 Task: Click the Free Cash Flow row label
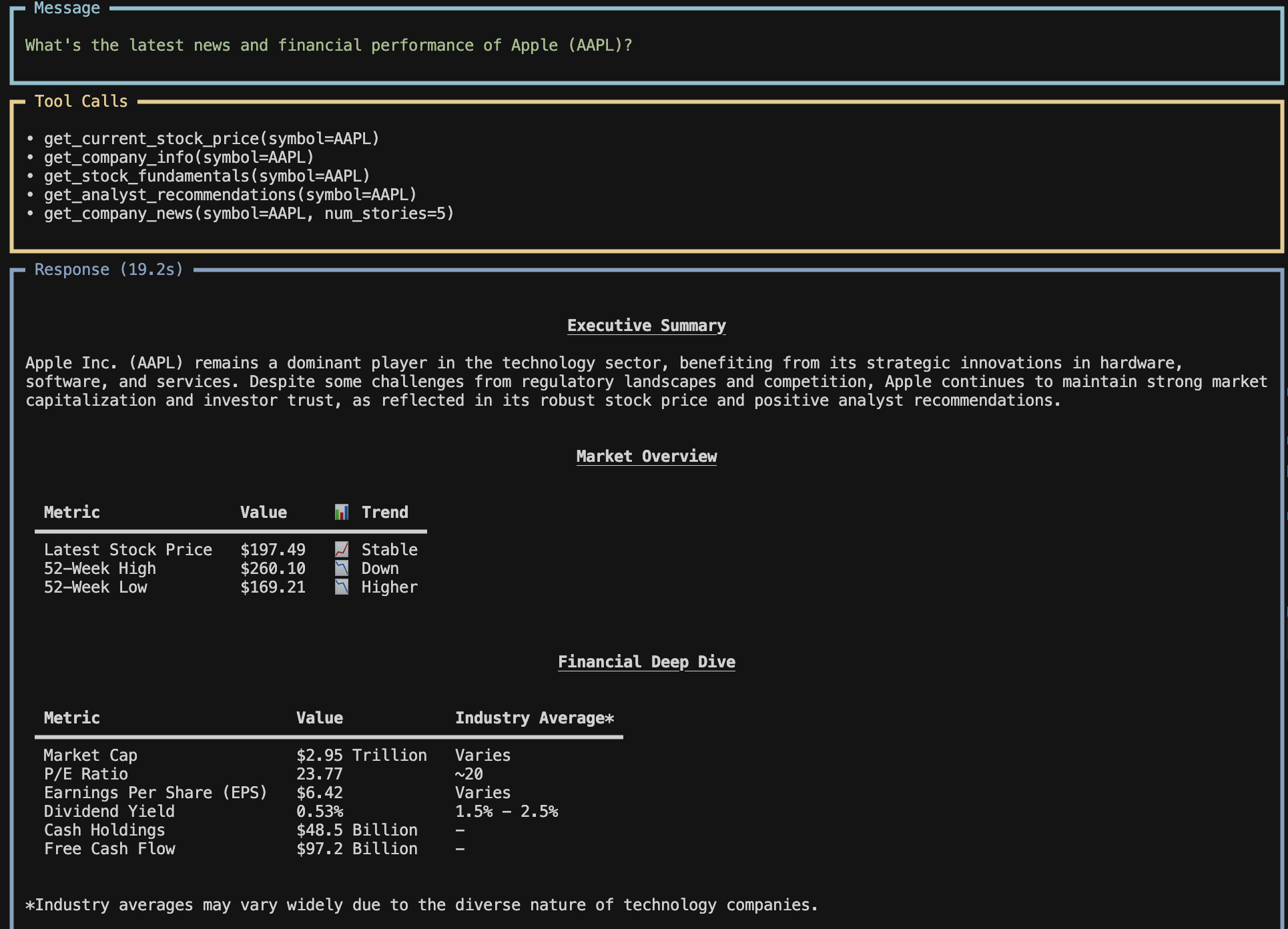pyautogui.click(x=109, y=849)
